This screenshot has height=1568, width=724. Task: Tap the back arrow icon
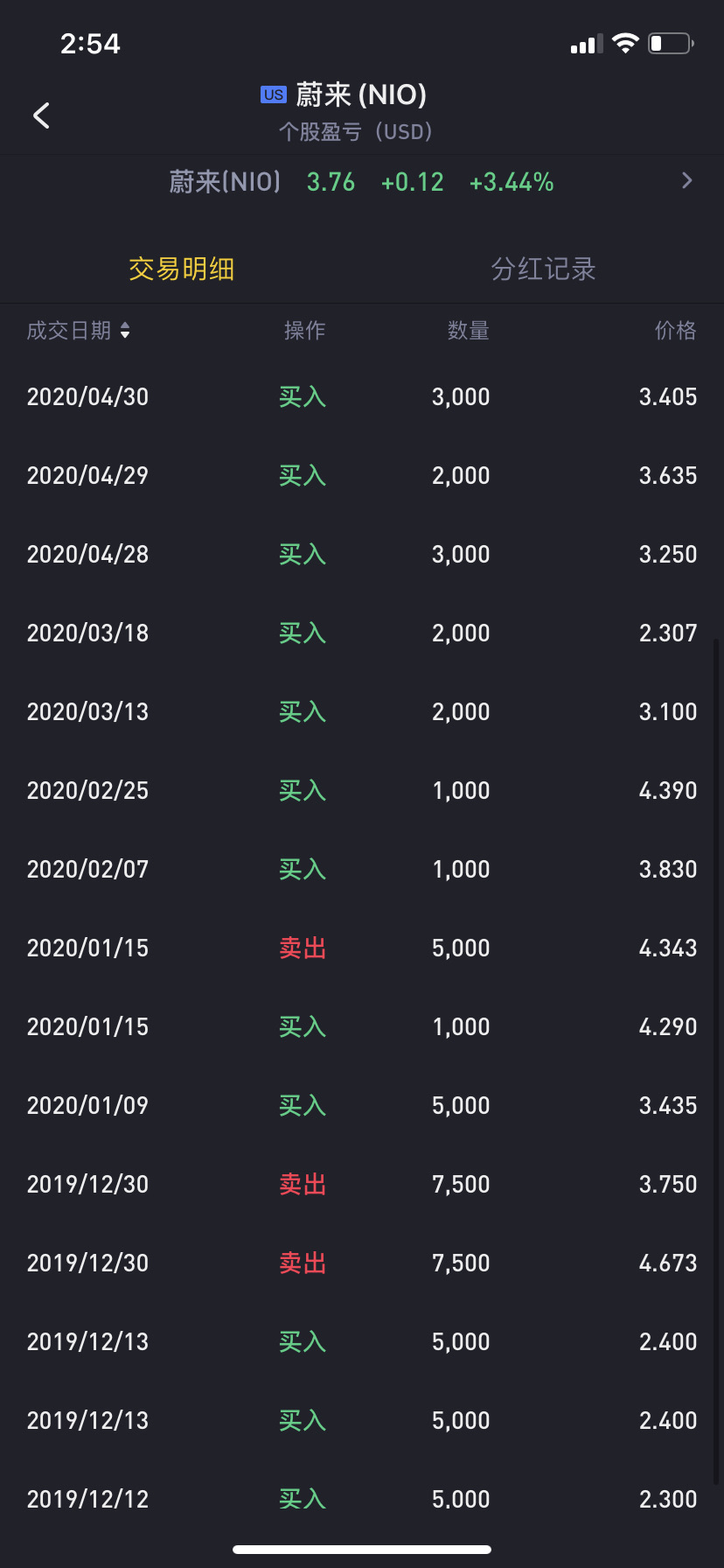coord(41,115)
